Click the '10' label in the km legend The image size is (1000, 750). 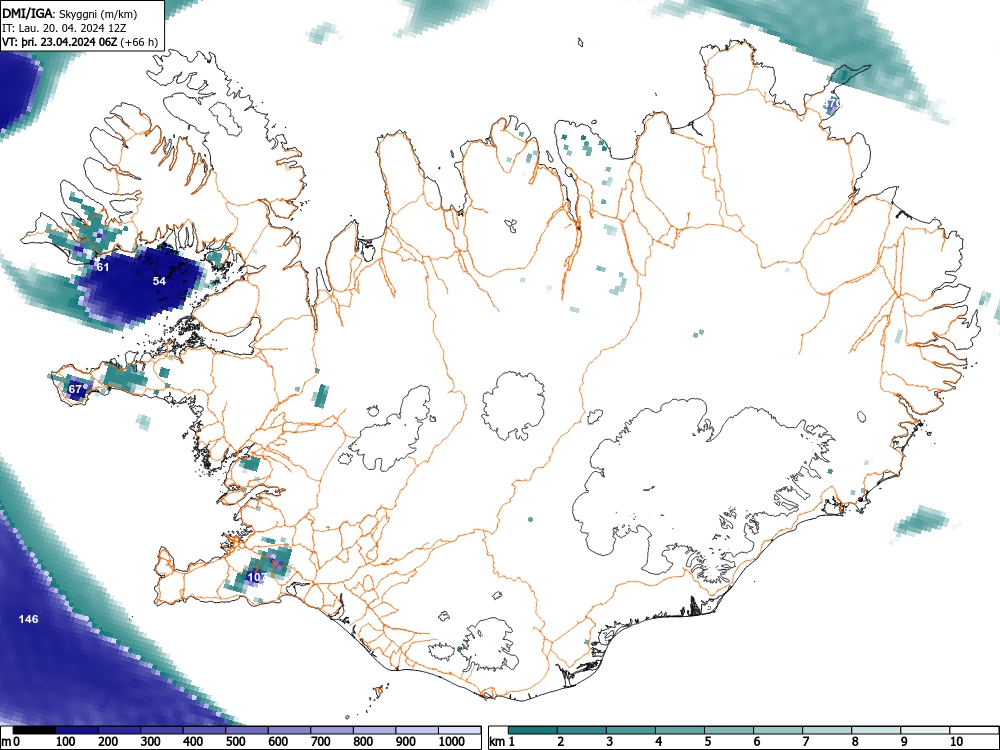click(957, 742)
